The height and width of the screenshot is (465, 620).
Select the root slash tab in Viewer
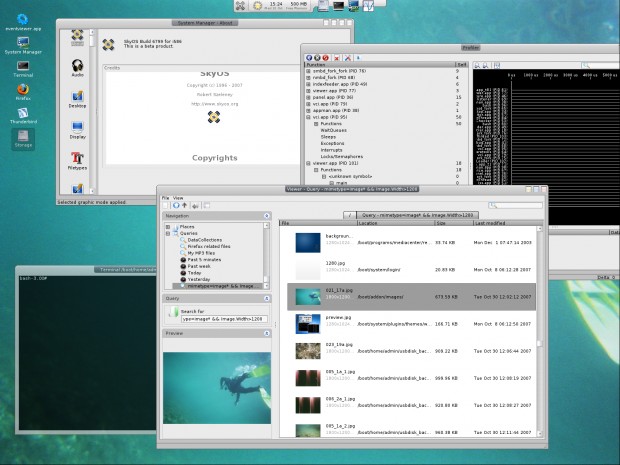[x=350, y=215]
